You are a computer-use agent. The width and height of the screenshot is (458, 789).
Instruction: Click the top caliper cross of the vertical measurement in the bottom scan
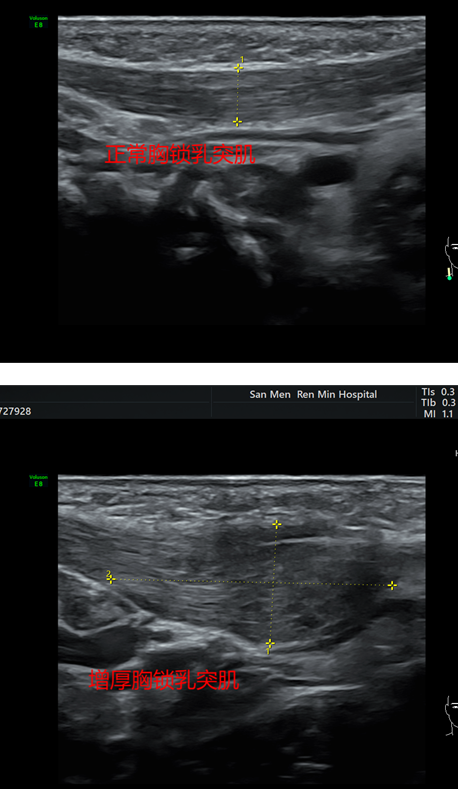coord(276,524)
